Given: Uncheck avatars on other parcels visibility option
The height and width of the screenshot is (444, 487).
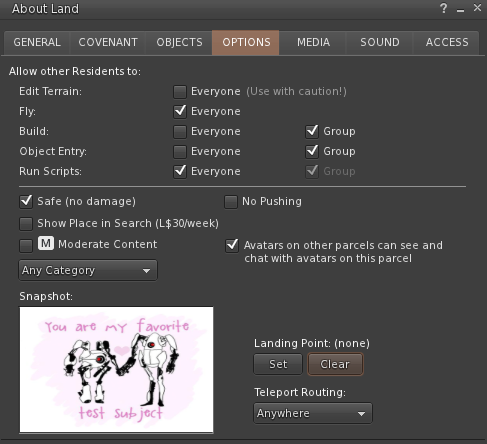Looking at the screenshot, I should (x=232, y=245).
